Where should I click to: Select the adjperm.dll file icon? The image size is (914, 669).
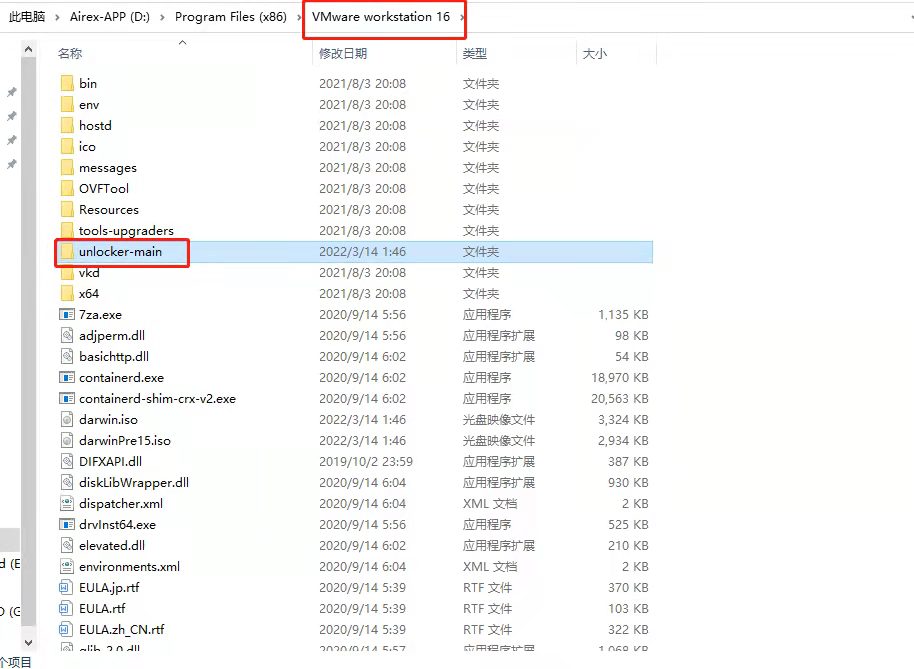pos(67,336)
